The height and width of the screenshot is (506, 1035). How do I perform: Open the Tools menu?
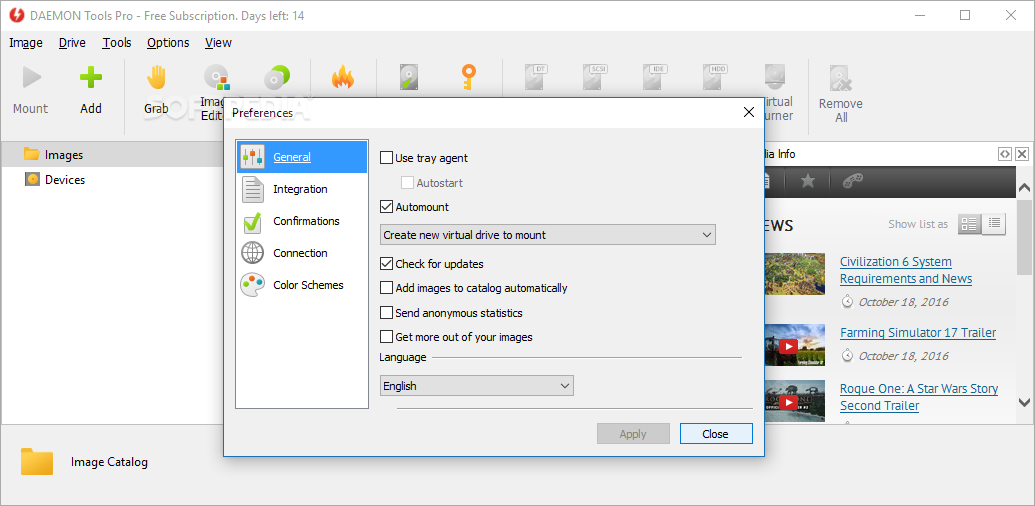[117, 43]
